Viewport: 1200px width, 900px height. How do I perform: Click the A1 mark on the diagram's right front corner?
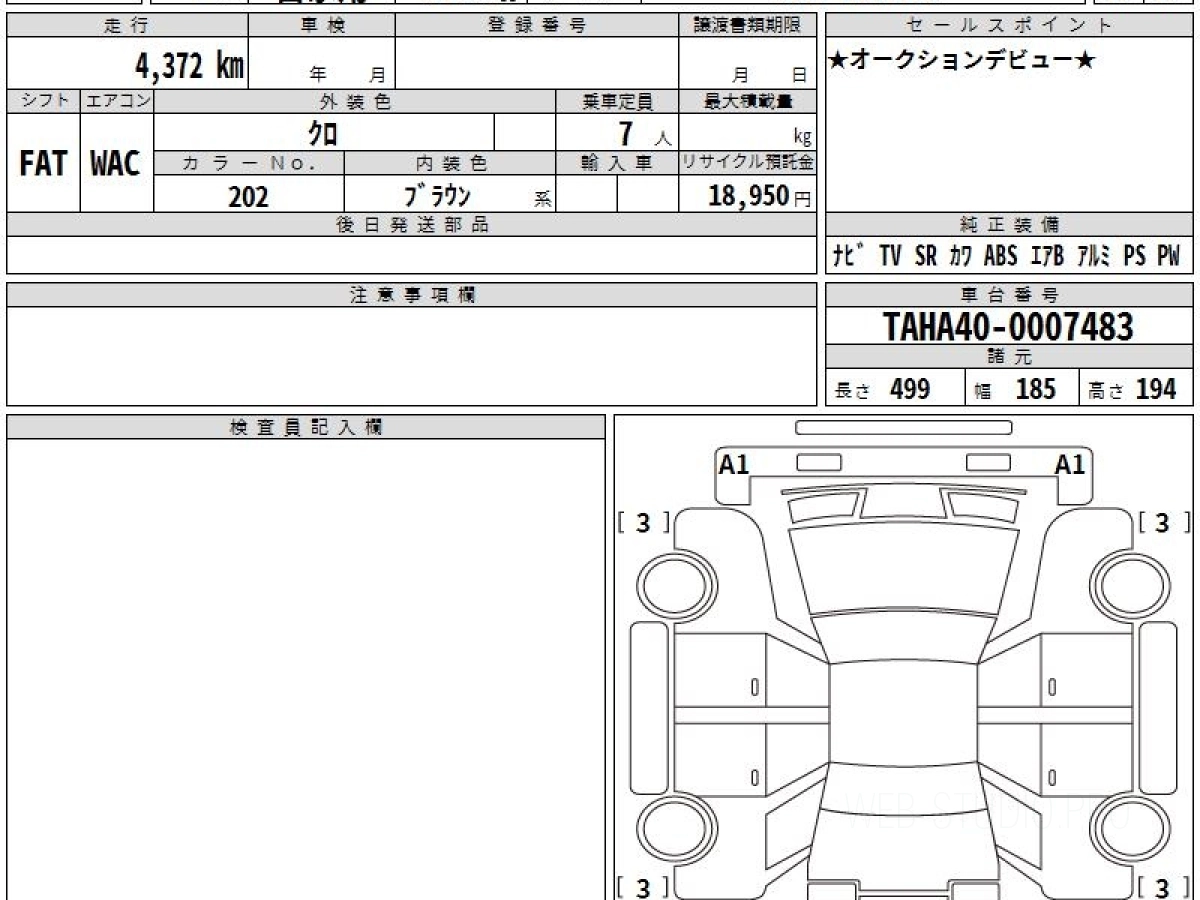coord(1070,464)
